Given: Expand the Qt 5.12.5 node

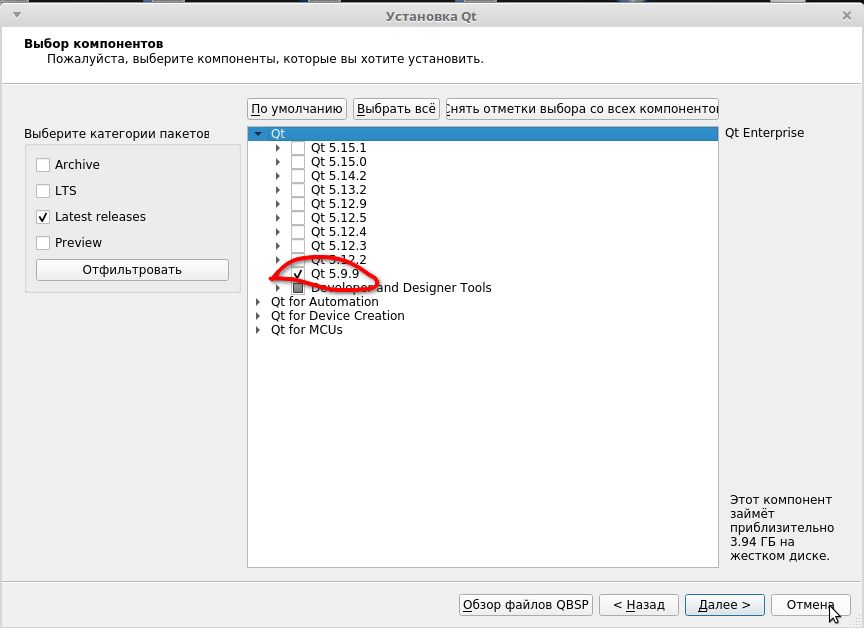Looking at the screenshot, I should [x=278, y=218].
